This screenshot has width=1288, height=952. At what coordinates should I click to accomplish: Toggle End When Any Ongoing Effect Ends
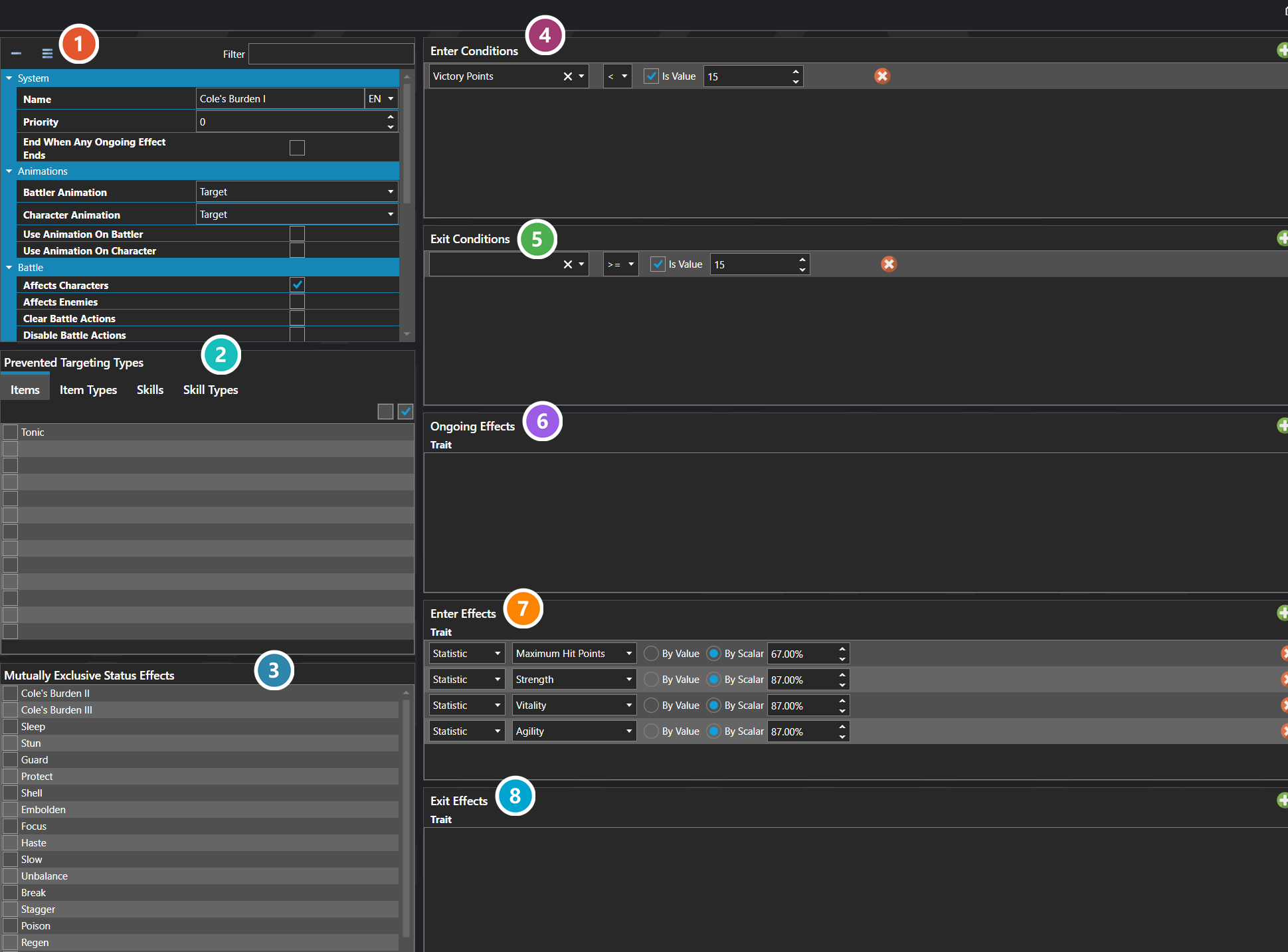pos(297,147)
